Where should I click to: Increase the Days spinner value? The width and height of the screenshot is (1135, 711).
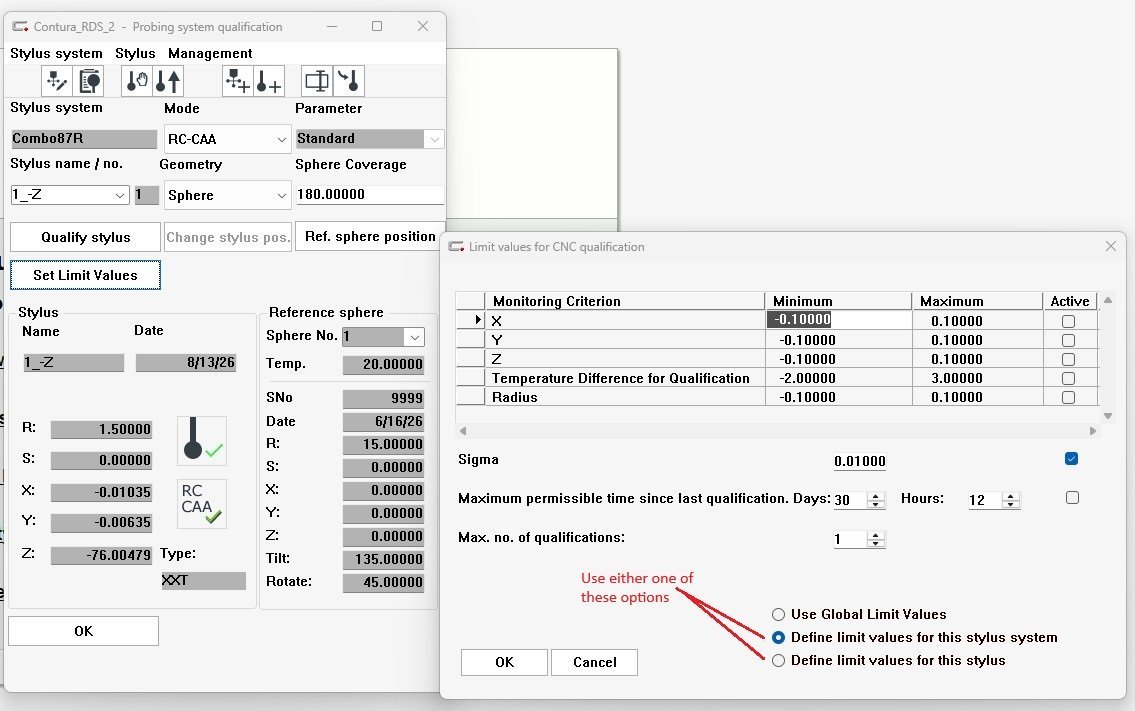[x=876, y=496]
